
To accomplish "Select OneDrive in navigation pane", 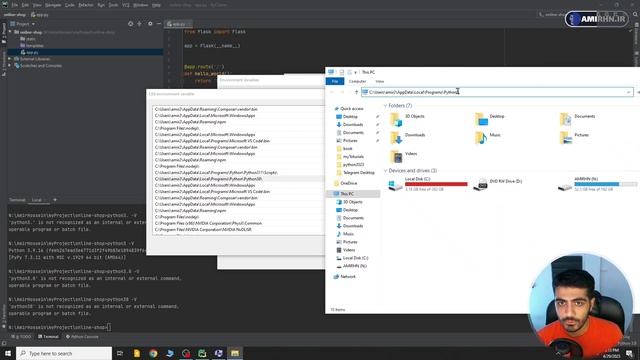I will click(349, 183).
